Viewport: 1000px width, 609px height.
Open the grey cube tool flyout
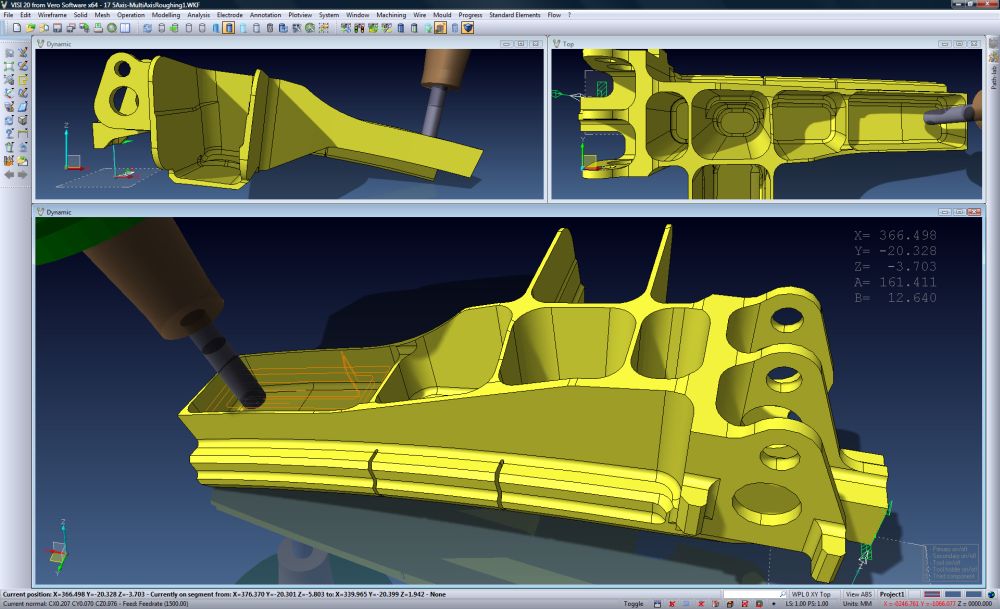pos(23,121)
